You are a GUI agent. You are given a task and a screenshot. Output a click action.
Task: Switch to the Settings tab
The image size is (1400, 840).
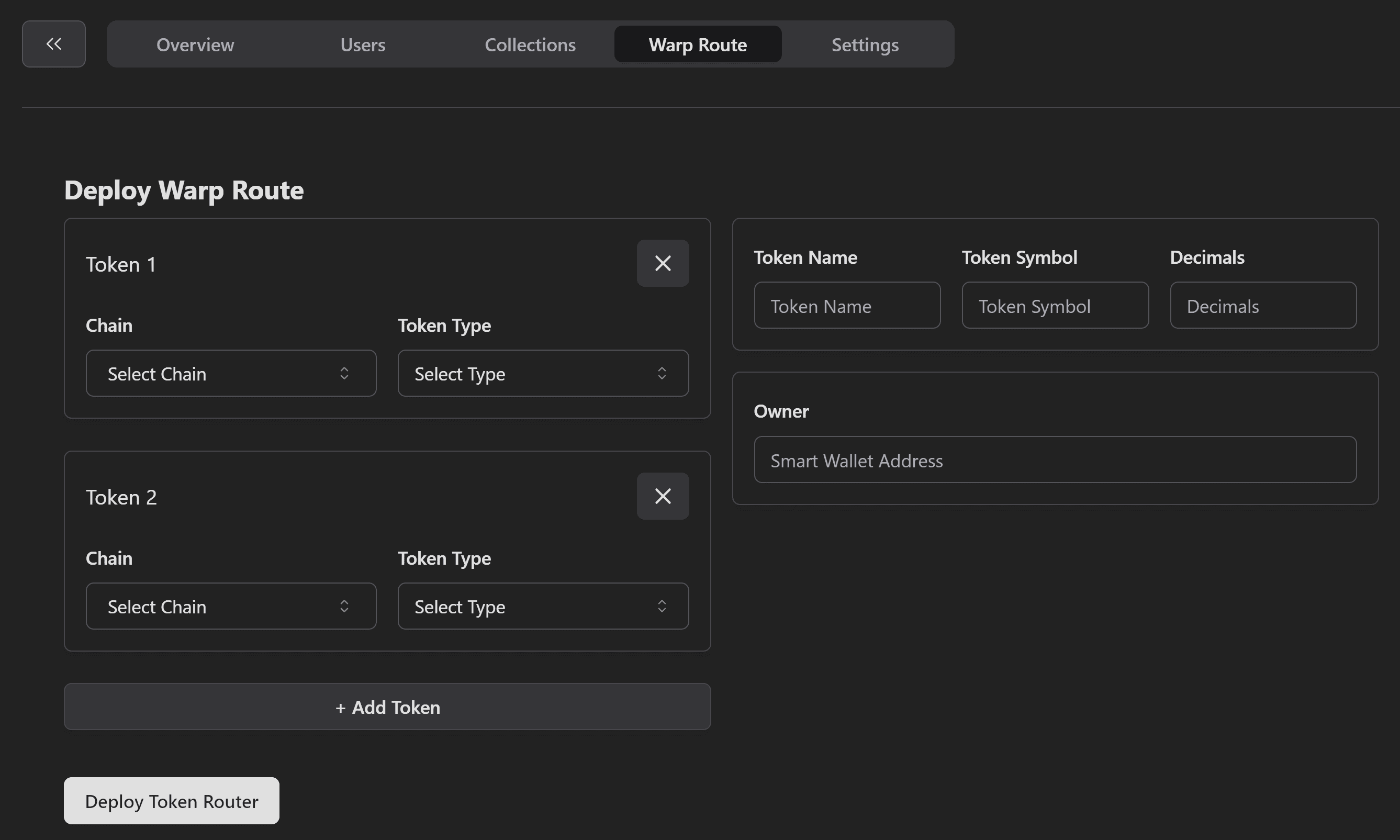(x=865, y=44)
